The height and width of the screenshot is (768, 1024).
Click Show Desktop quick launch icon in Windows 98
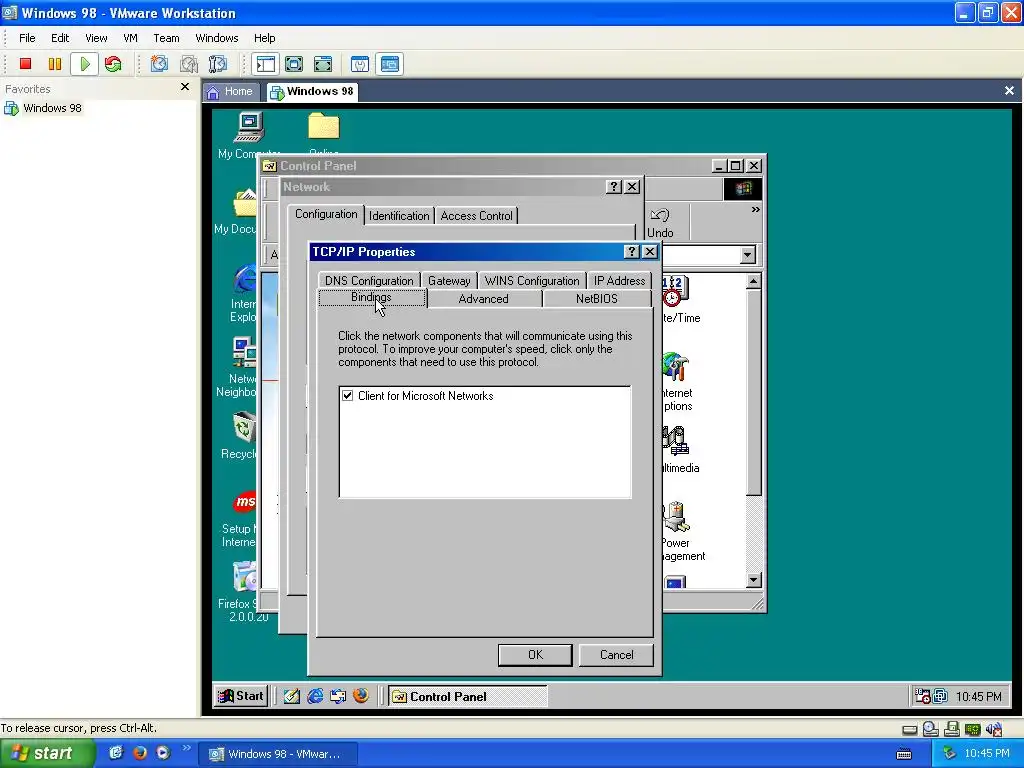coord(292,696)
